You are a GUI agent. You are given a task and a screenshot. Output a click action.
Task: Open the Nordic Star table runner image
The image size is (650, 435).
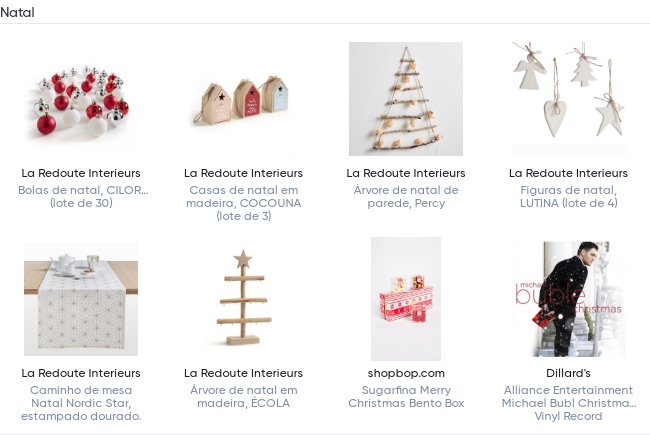[x=81, y=299]
